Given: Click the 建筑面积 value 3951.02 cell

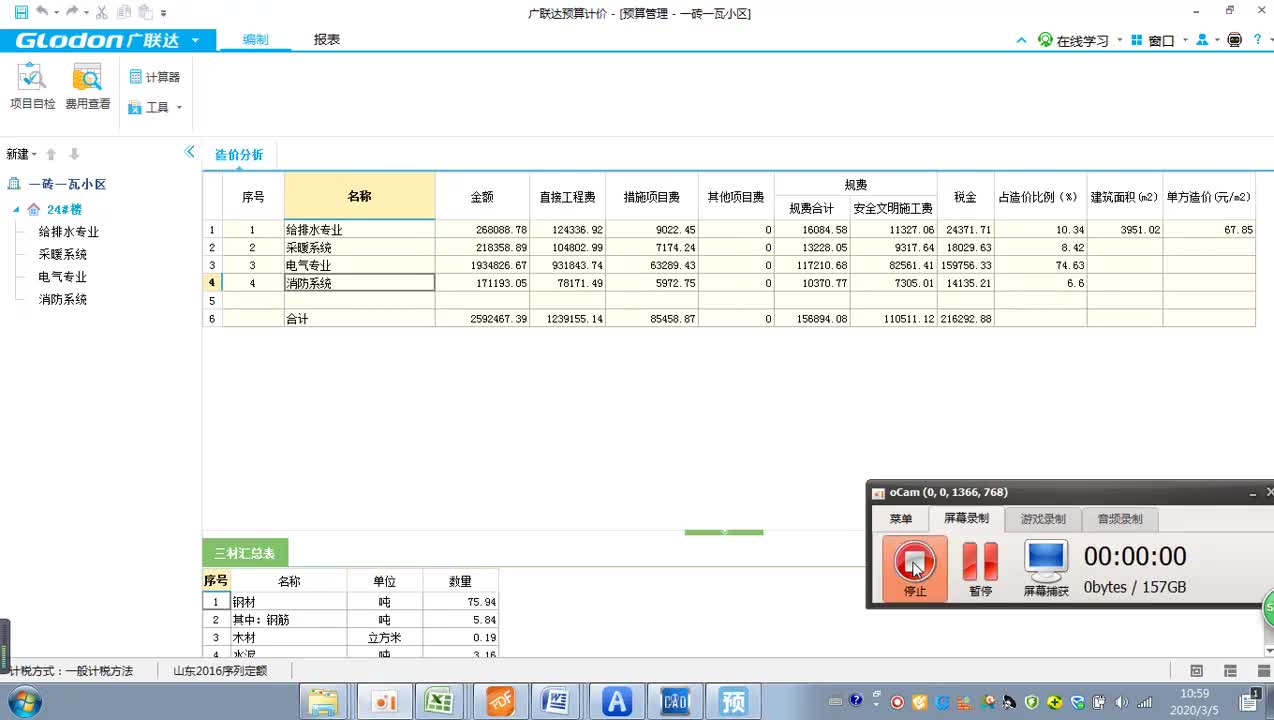Looking at the screenshot, I should point(1125,230).
